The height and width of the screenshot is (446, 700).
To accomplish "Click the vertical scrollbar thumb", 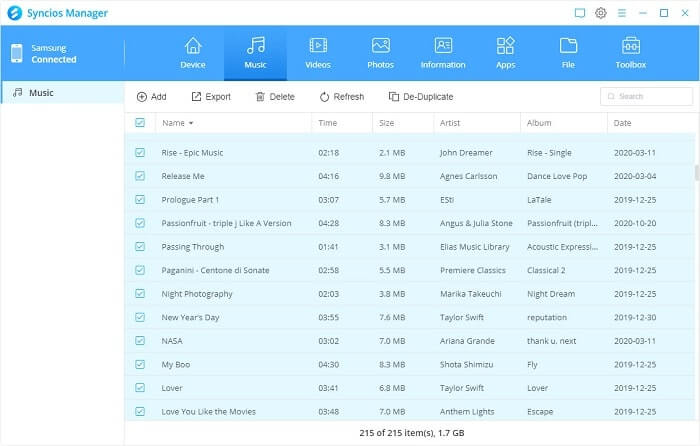I will tap(696, 172).
